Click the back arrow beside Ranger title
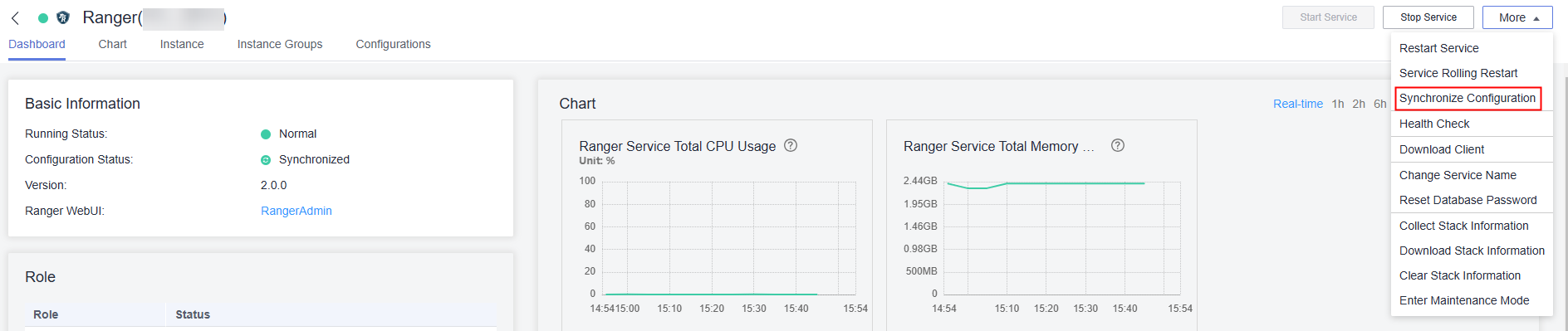The image size is (1568, 331). pos(15,17)
